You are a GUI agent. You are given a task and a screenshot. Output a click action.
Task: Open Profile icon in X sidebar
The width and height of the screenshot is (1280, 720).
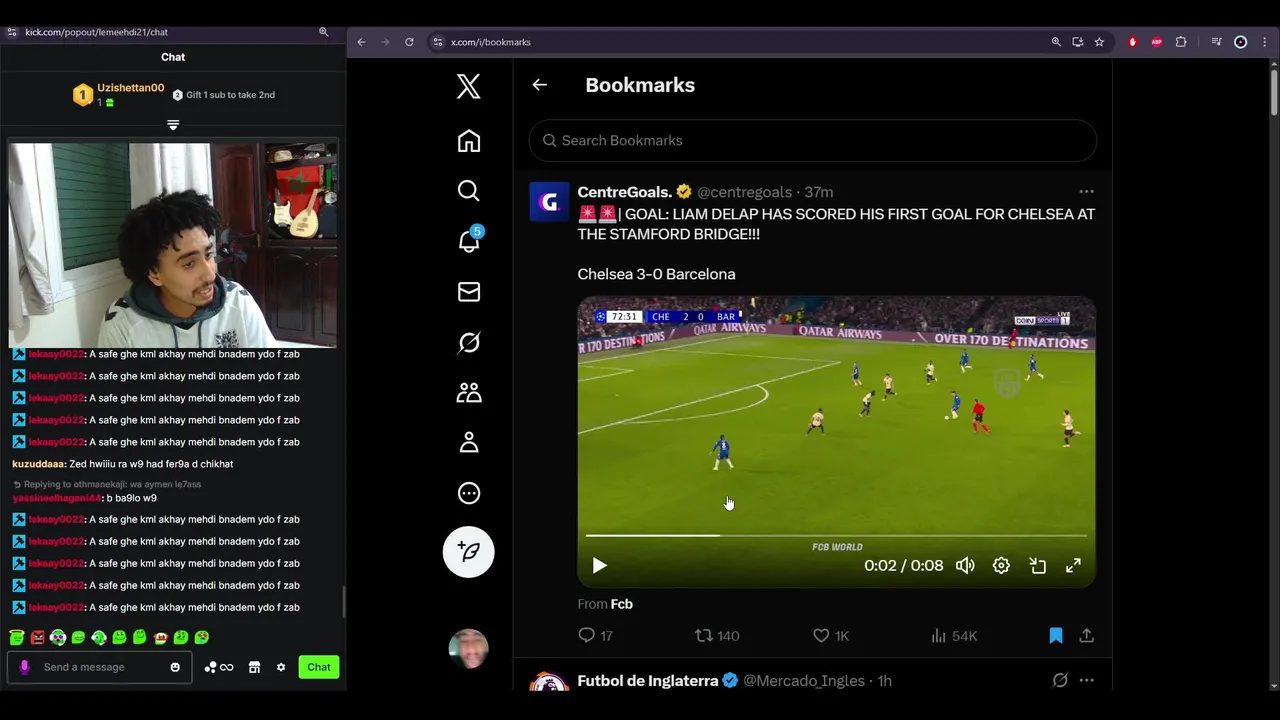468,443
